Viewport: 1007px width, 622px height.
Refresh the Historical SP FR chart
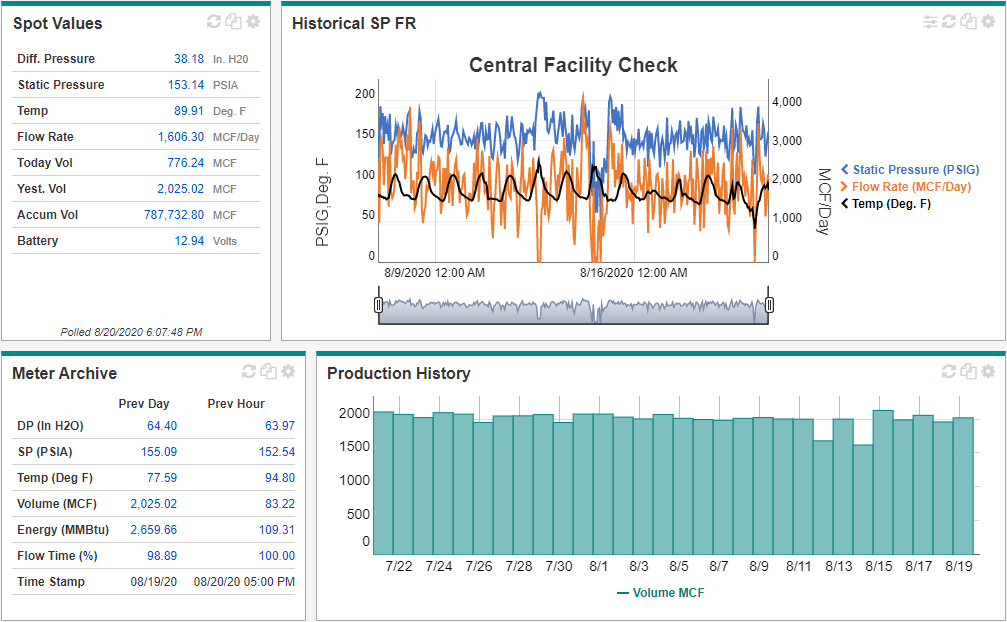949,22
